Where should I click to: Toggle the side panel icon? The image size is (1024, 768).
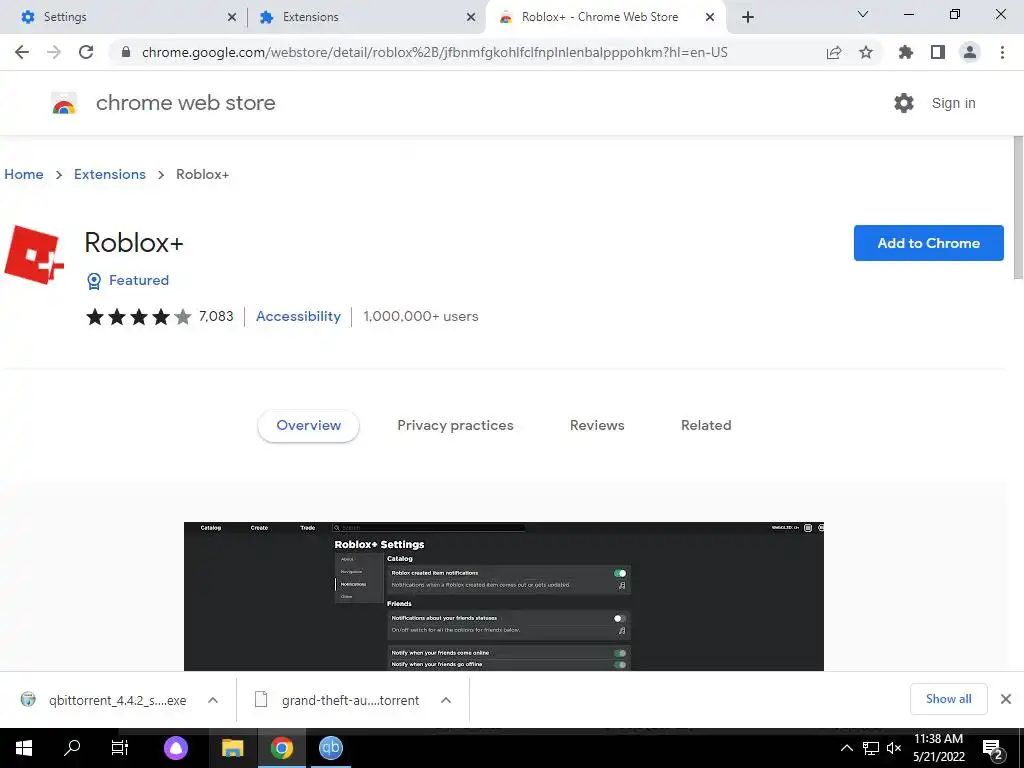click(938, 52)
